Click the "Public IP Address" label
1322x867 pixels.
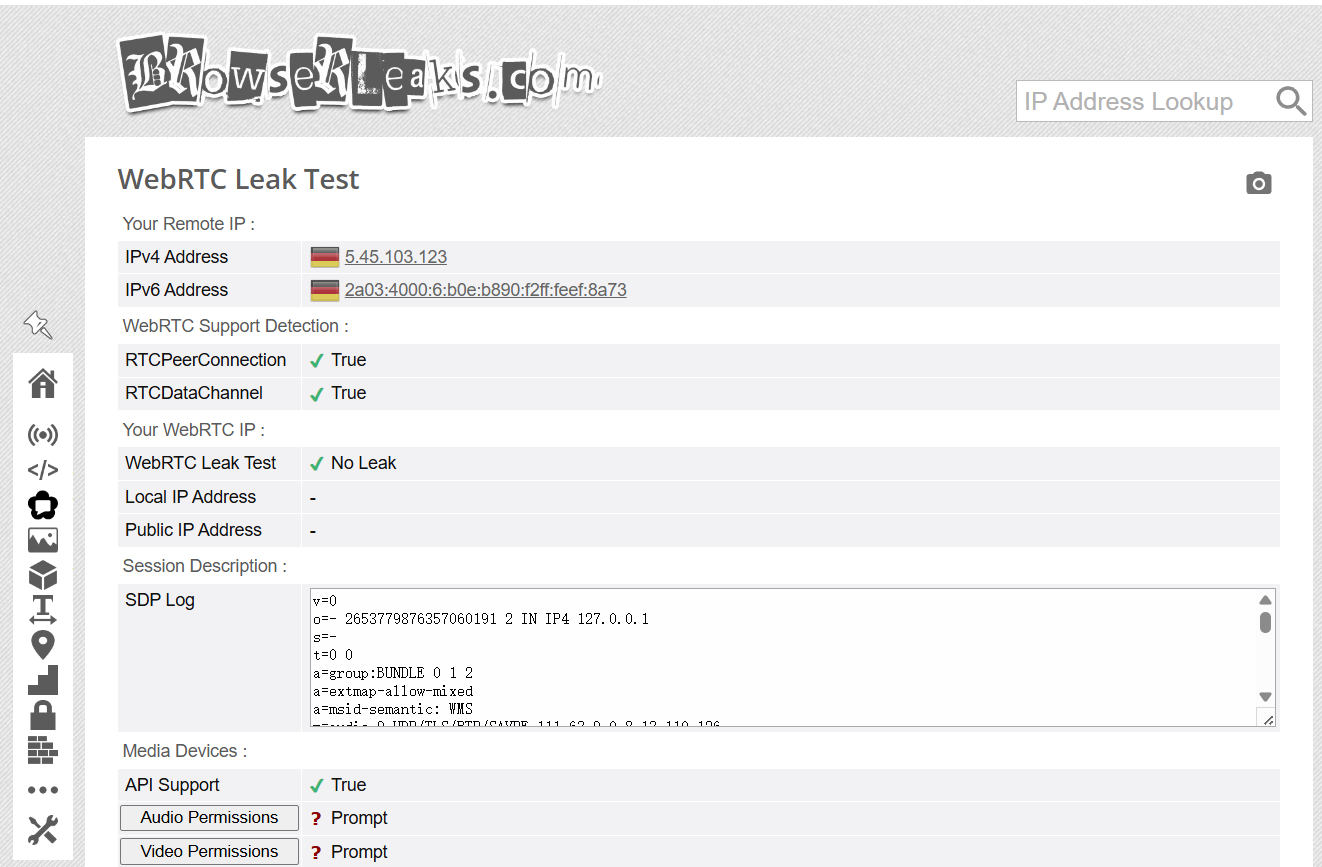tap(194, 530)
